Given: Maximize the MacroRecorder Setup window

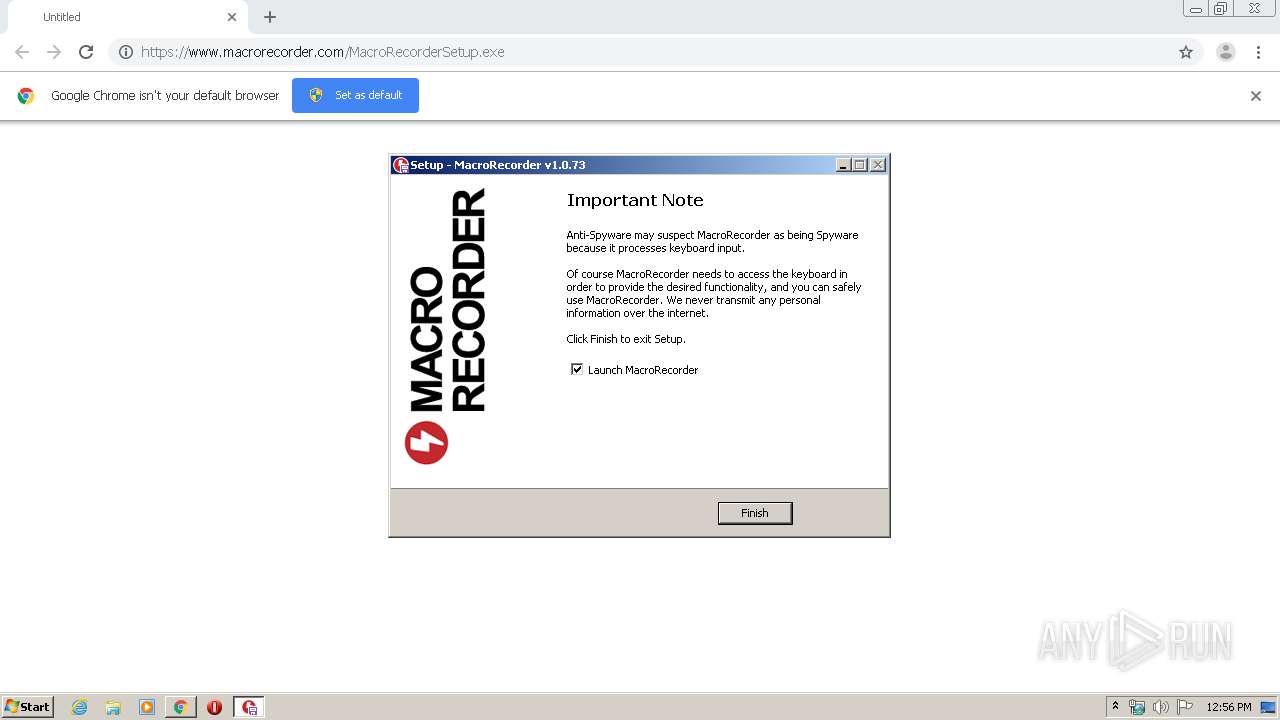Looking at the screenshot, I should (860, 165).
